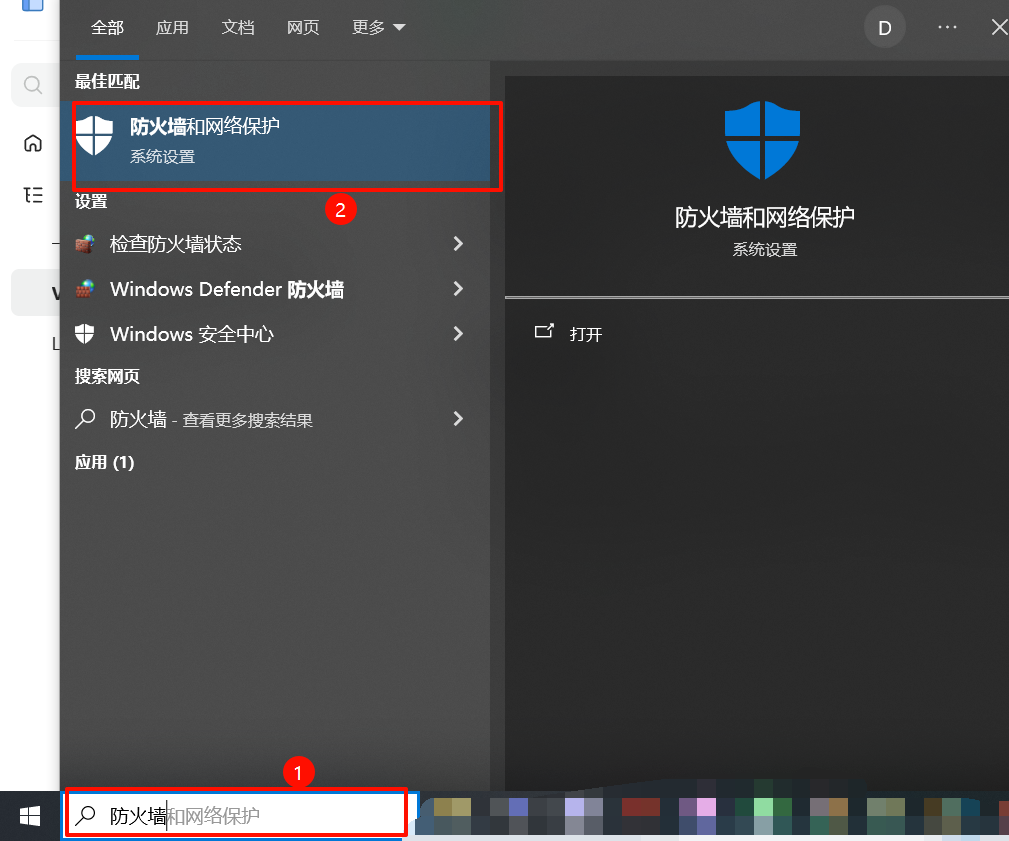
Task: Click the 搜索网页 section header
Action: point(107,376)
